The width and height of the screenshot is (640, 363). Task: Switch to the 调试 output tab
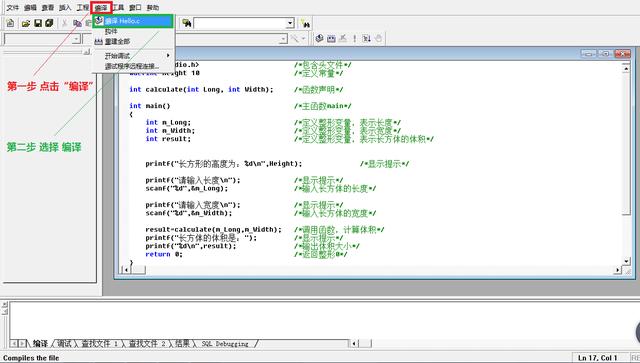64,344
